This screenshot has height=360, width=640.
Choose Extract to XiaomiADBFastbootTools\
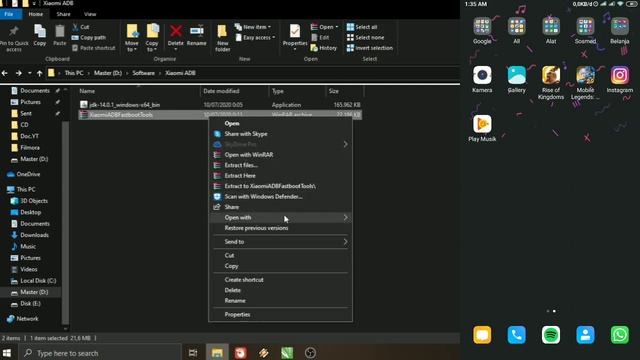(280, 186)
